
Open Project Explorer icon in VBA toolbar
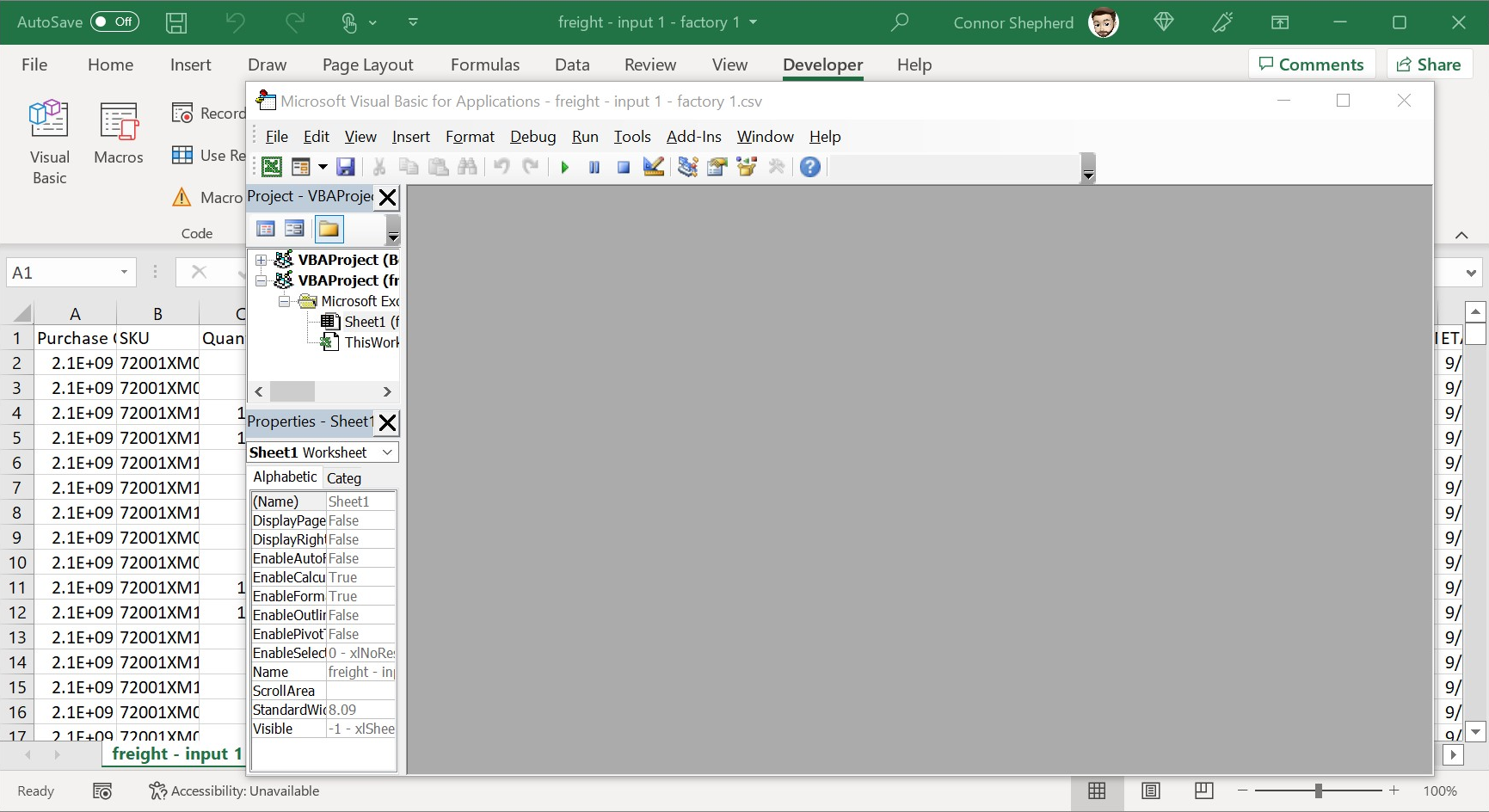687,167
